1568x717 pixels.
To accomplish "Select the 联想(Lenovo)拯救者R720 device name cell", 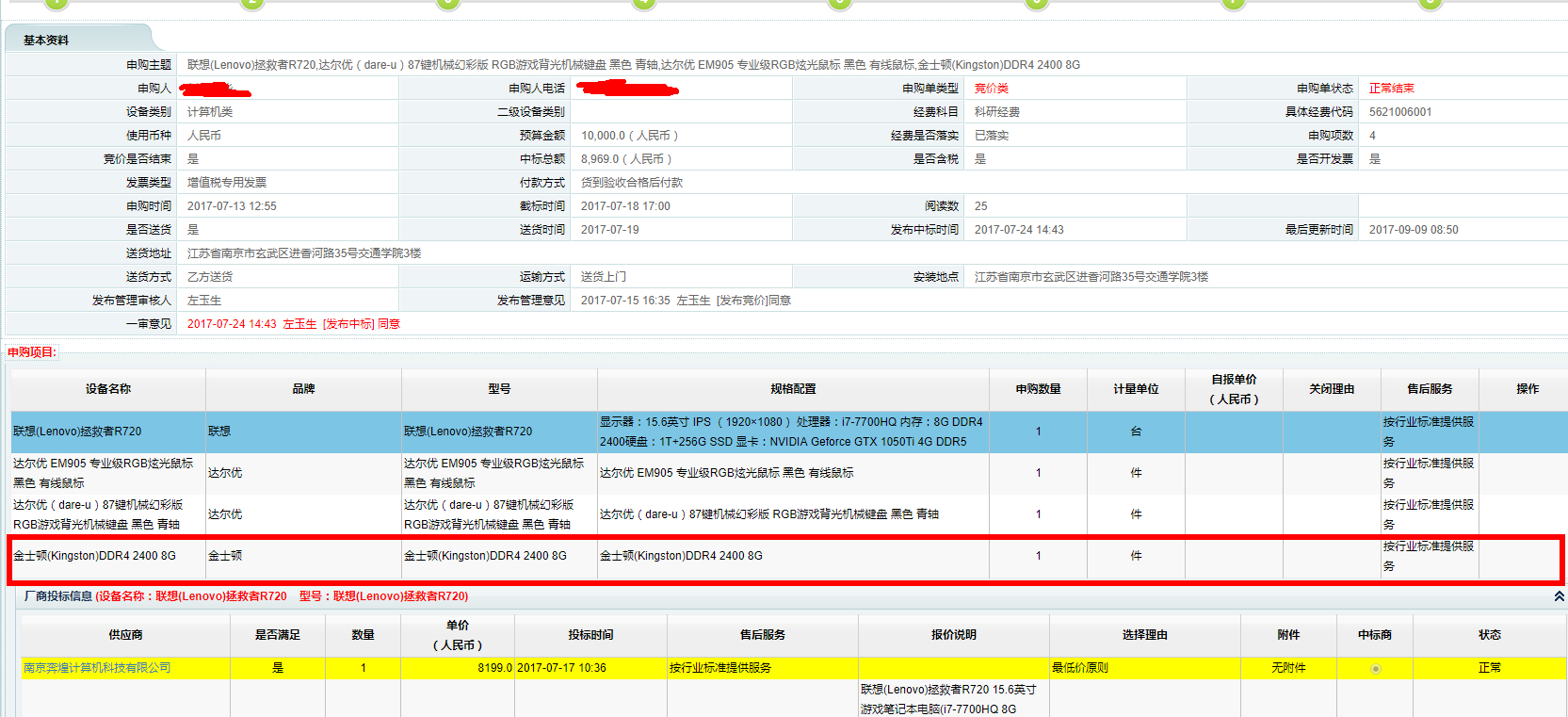I will (108, 432).
